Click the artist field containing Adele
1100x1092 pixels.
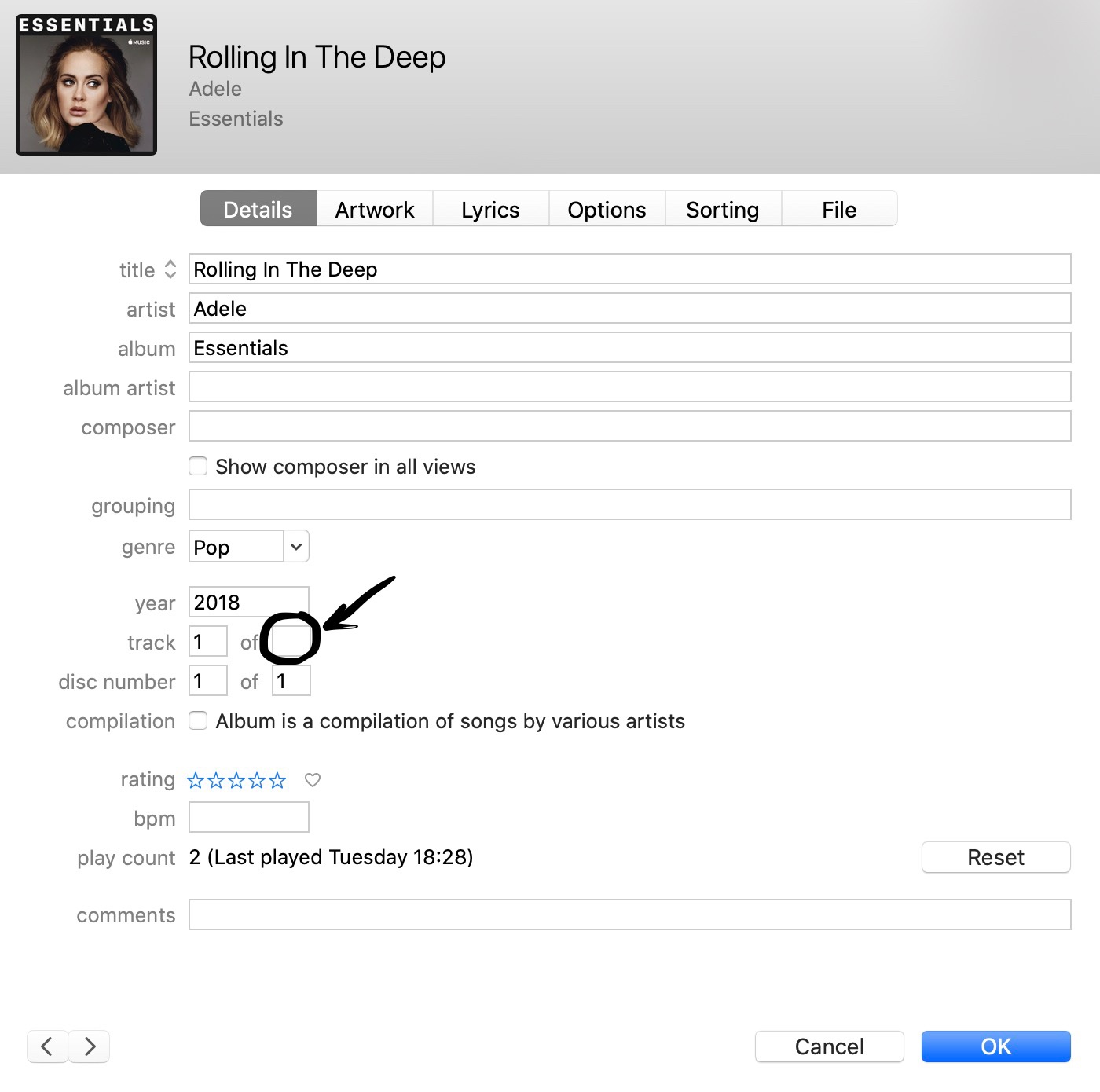[x=630, y=308]
